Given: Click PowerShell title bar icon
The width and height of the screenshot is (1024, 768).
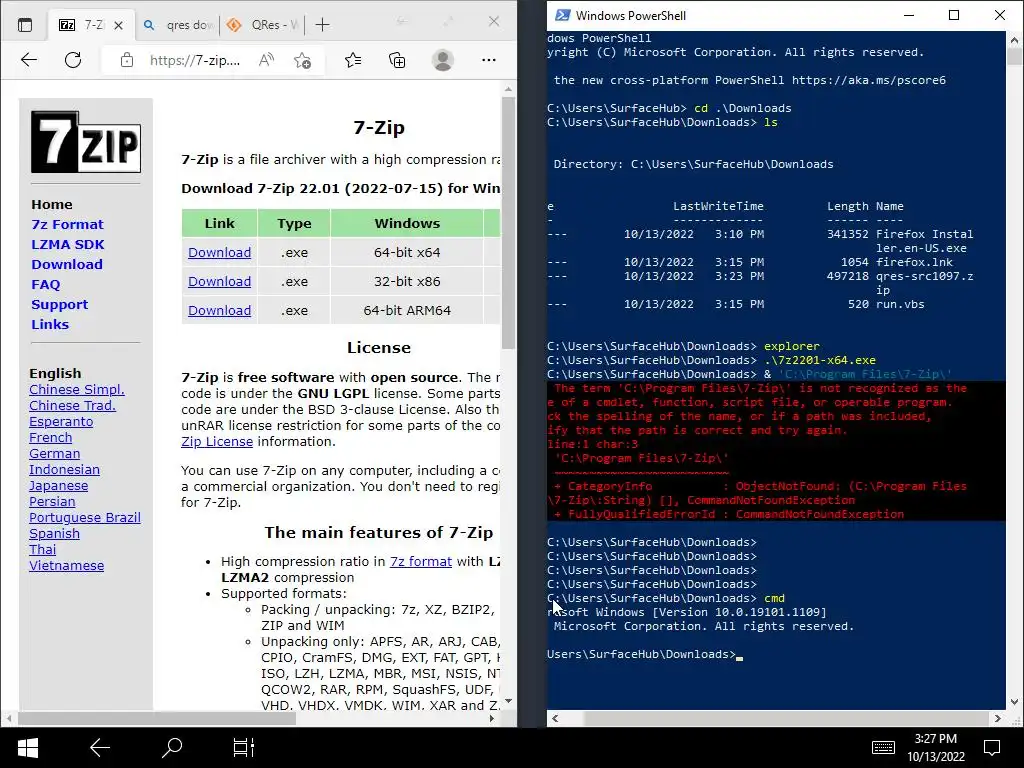Looking at the screenshot, I should tap(562, 15).
